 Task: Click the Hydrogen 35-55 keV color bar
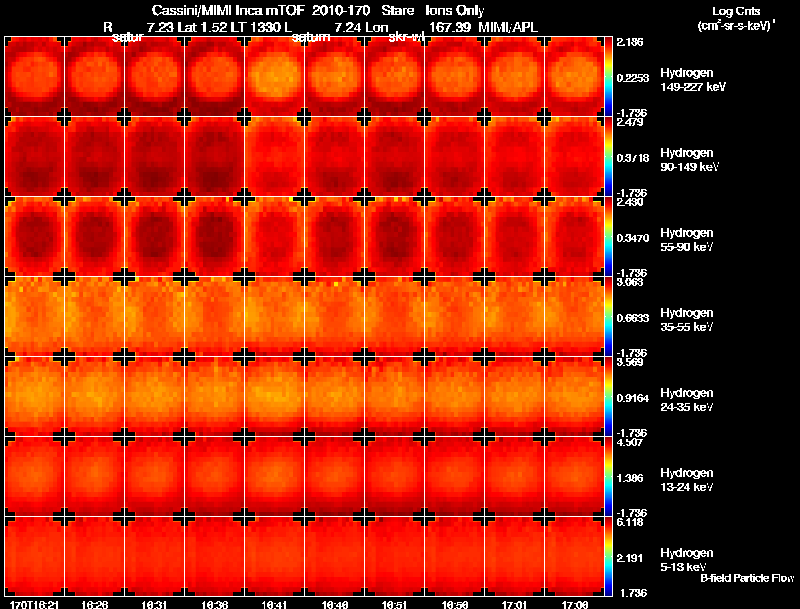click(608, 317)
